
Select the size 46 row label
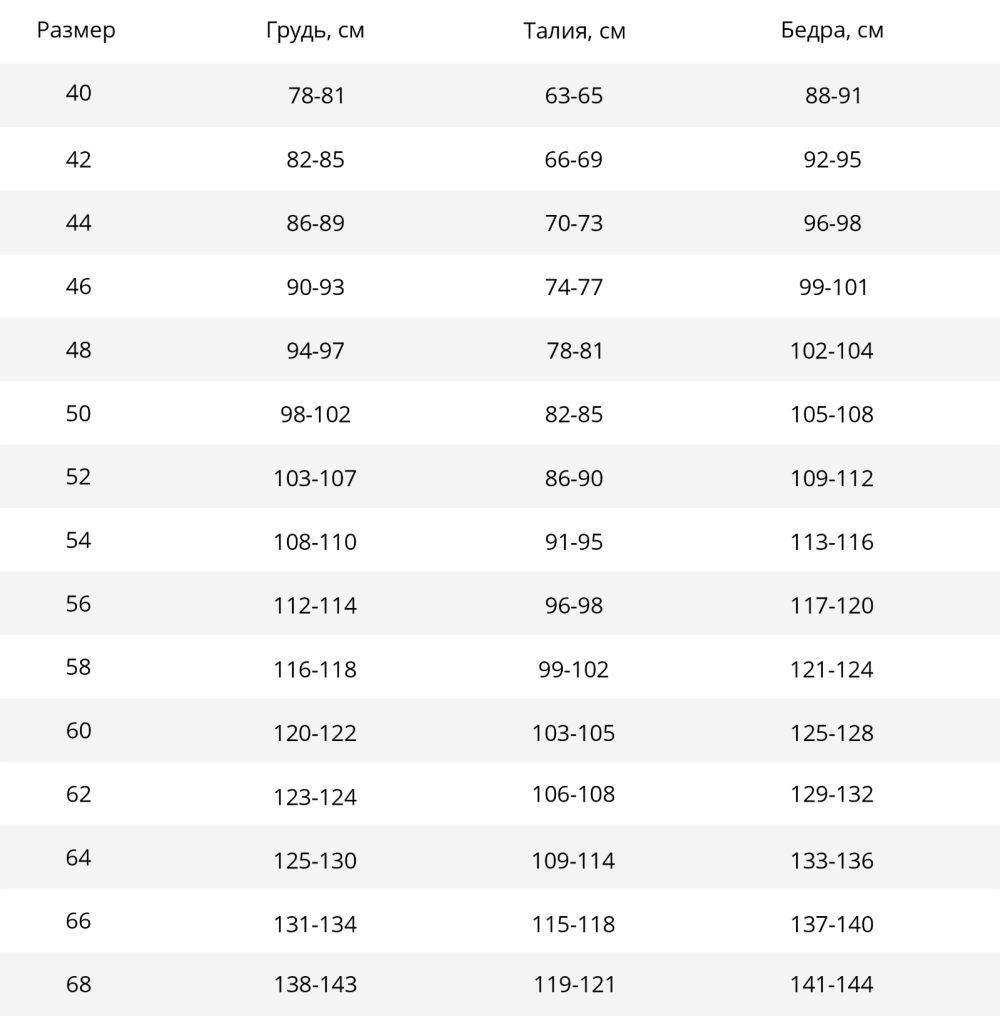(x=78, y=286)
